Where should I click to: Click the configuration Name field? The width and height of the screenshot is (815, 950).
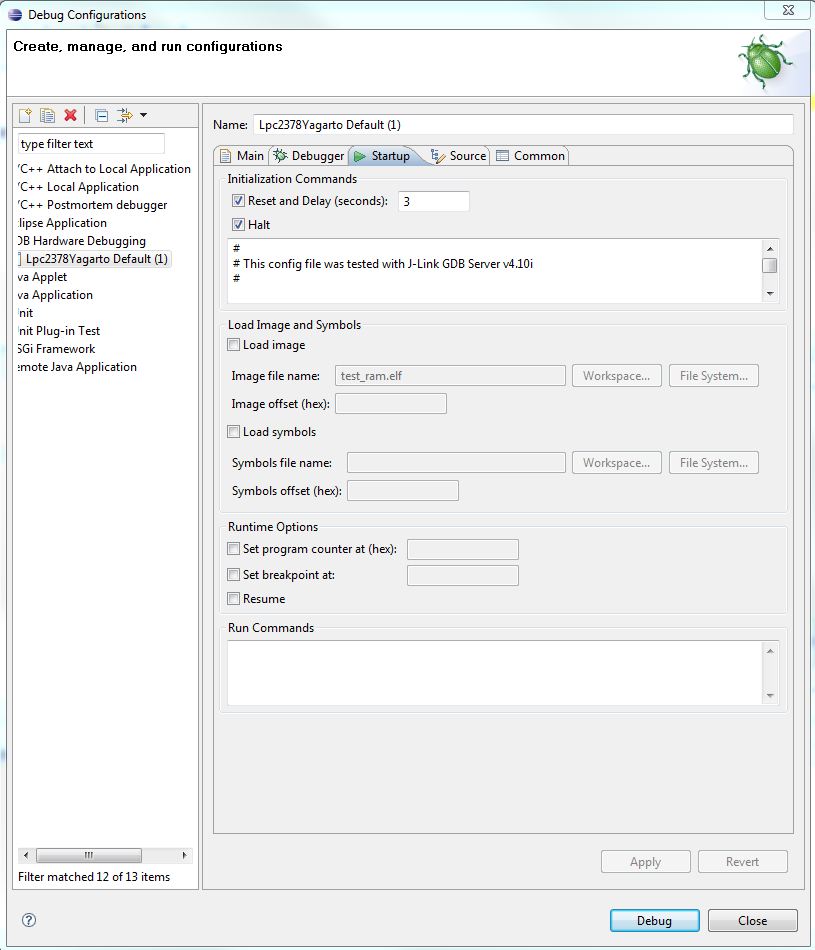click(523, 125)
